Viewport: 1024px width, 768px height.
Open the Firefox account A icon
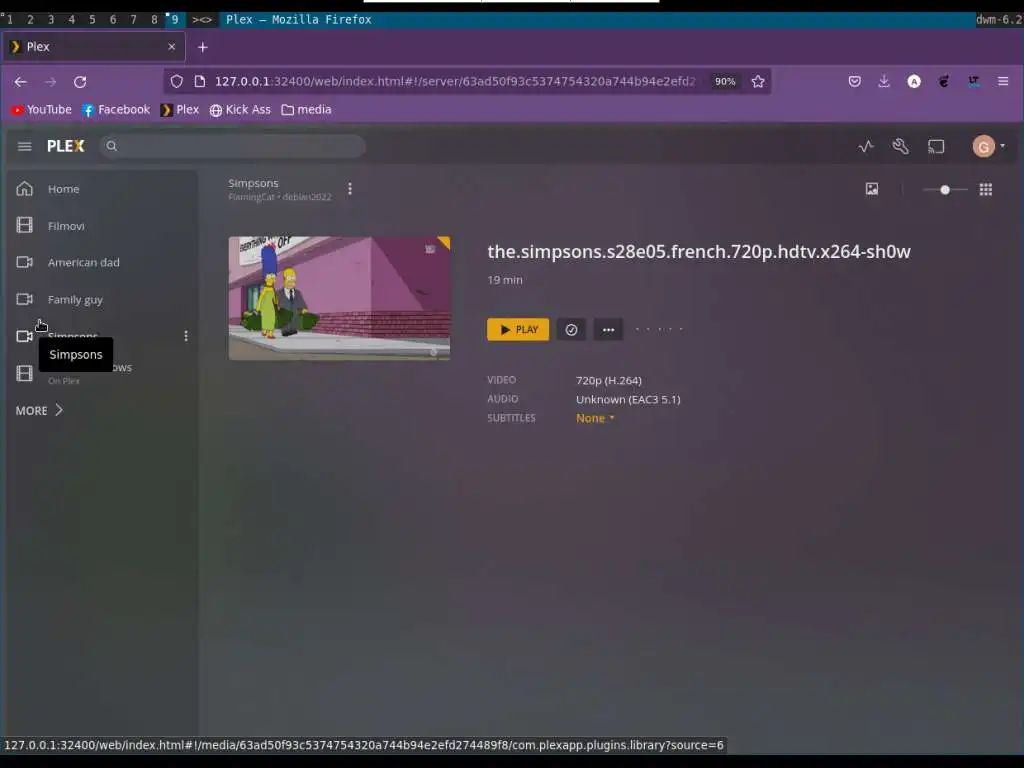pos(914,82)
